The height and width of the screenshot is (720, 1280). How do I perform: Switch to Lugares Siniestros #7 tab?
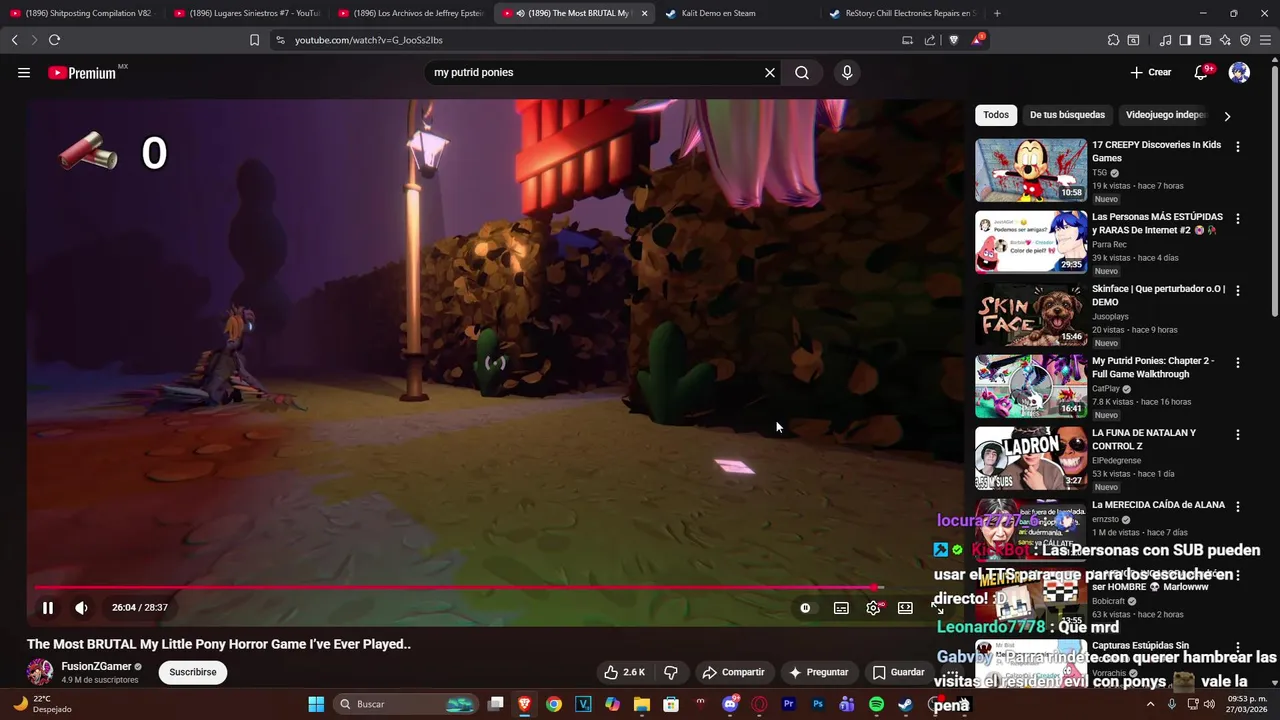point(246,13)
